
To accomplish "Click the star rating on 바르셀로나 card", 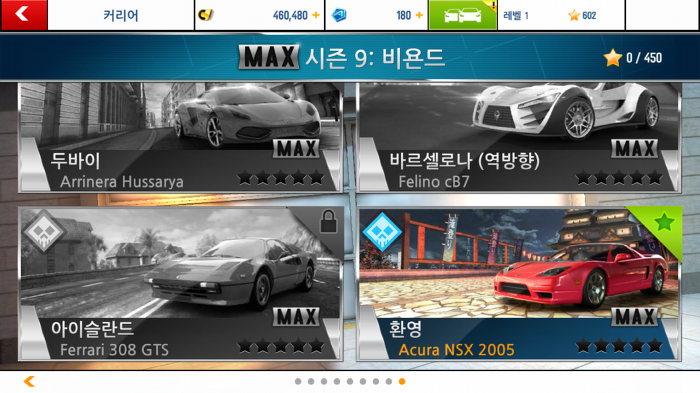I will pos(619,178).
